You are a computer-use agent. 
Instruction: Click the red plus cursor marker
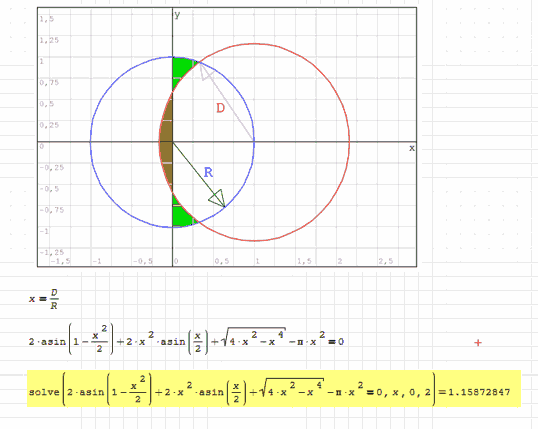point(478,343)
